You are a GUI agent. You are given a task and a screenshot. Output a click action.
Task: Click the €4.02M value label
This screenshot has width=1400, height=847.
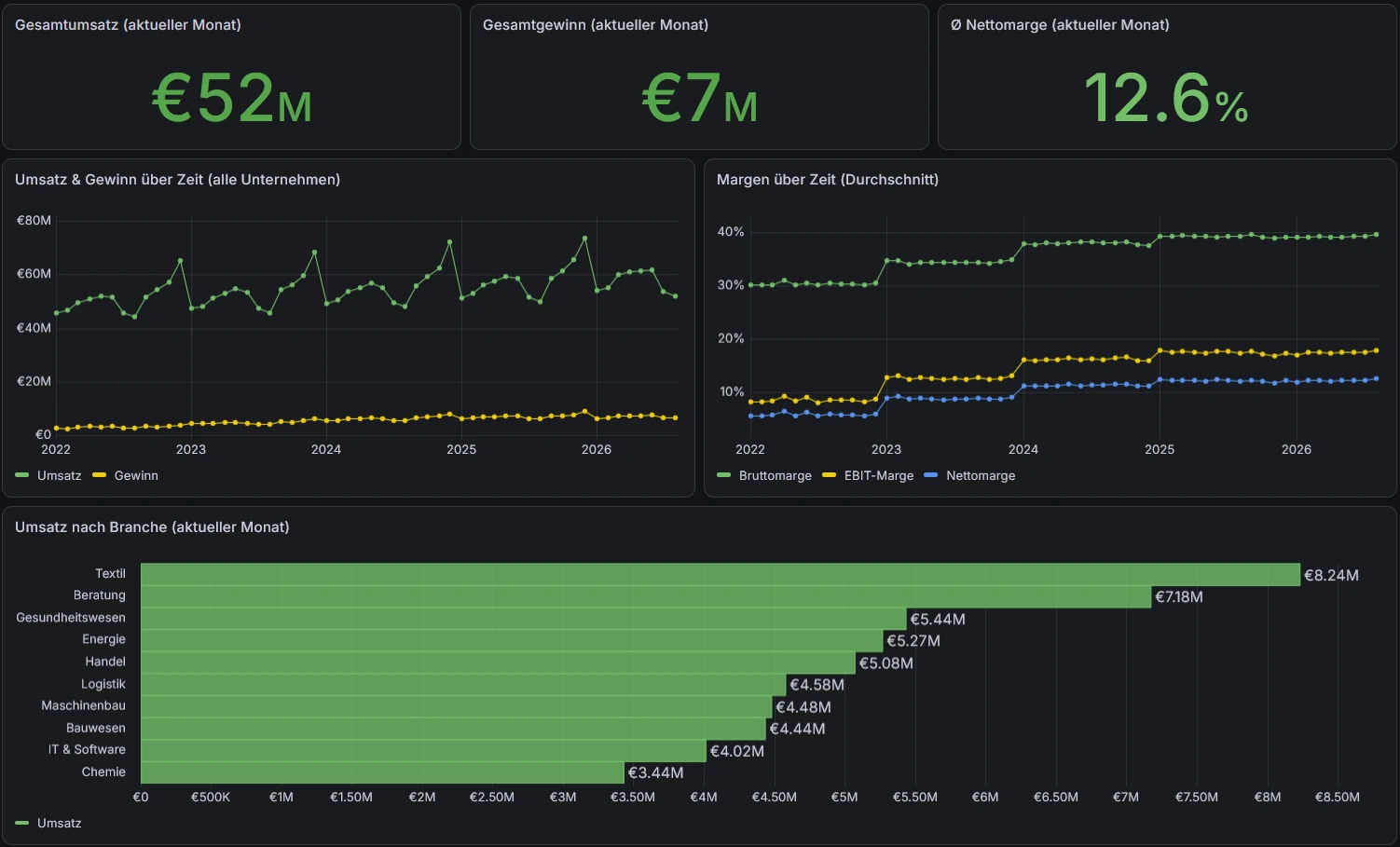click(737, 751)
